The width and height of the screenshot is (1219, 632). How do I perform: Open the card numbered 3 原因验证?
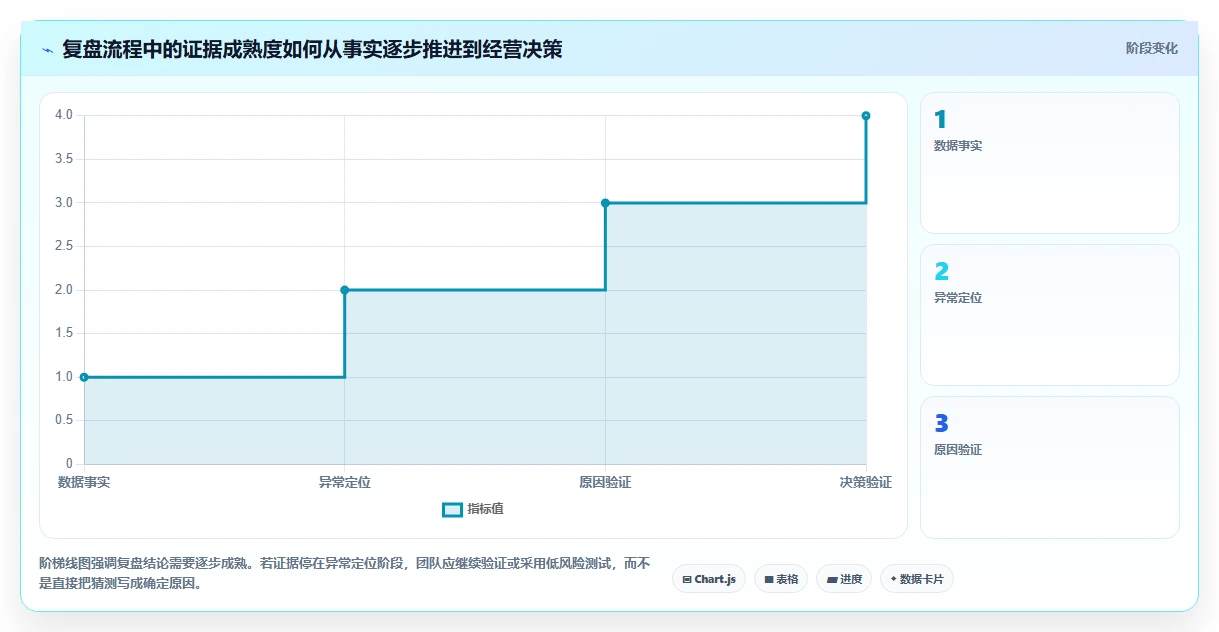[1050, 467]
